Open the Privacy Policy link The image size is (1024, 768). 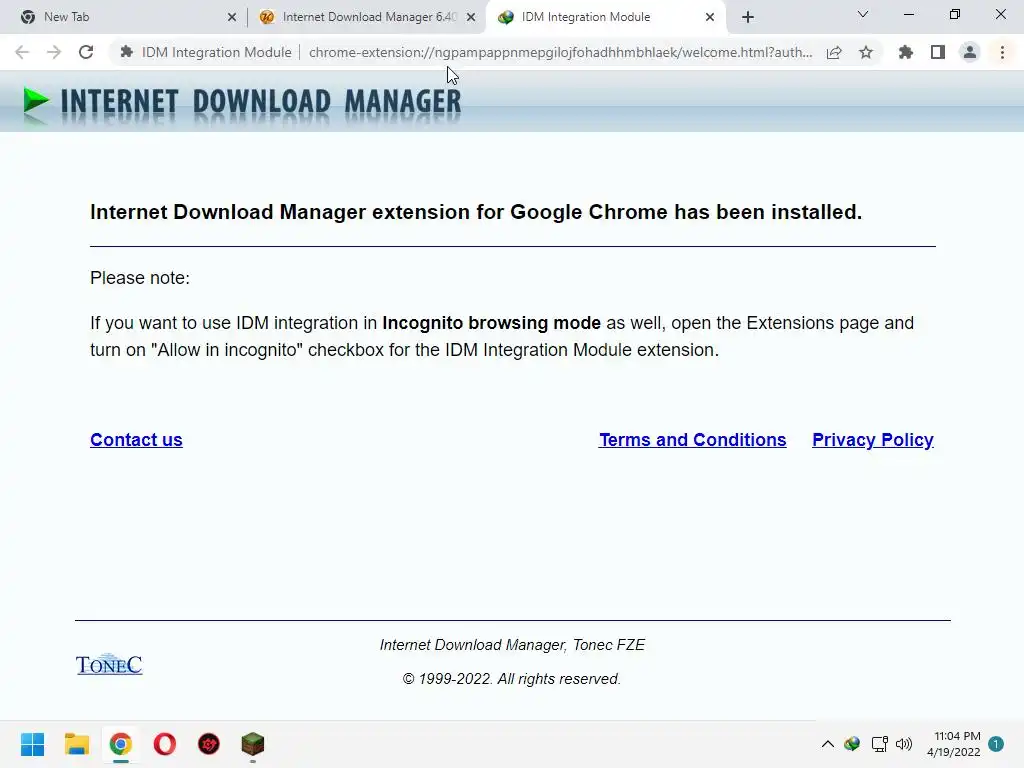point(872,440)
